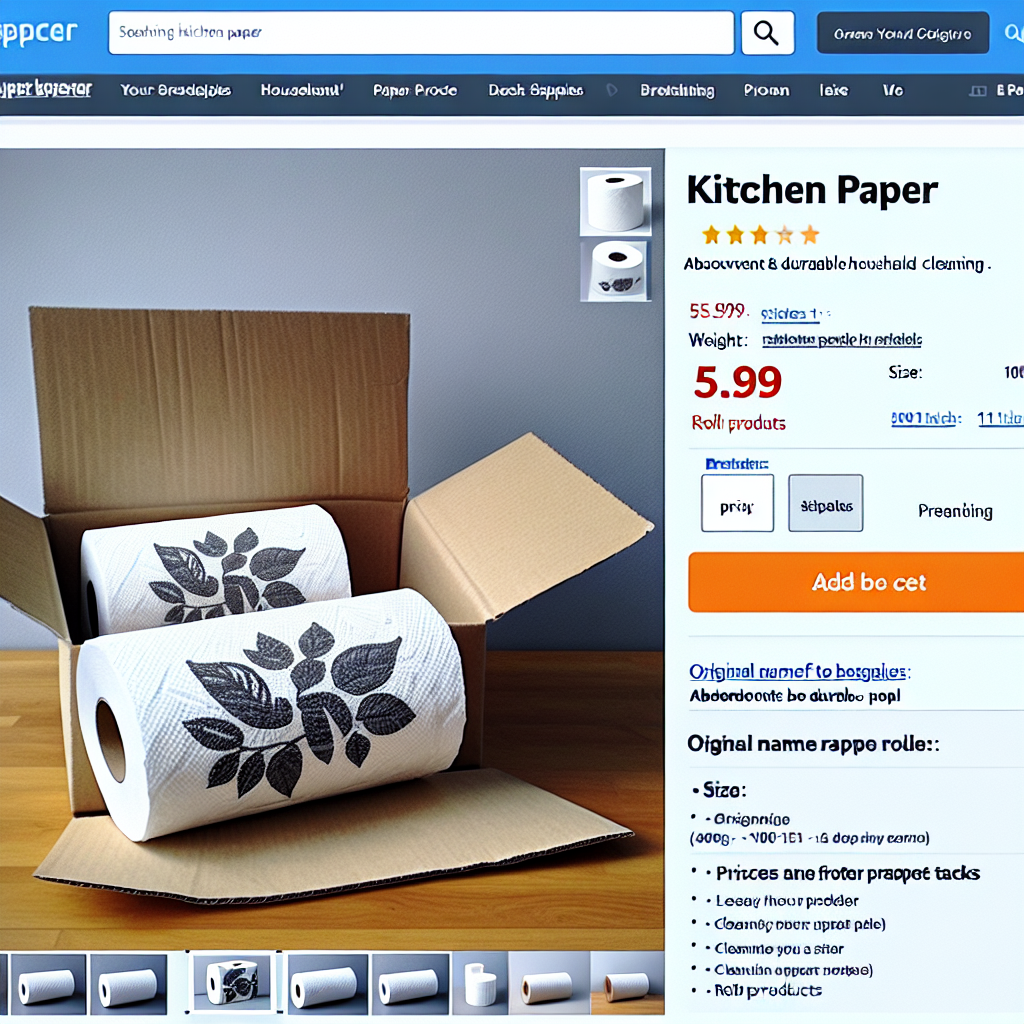Focus the kitchen paper search input field
1024x1024 pixels.
point(421,33)
